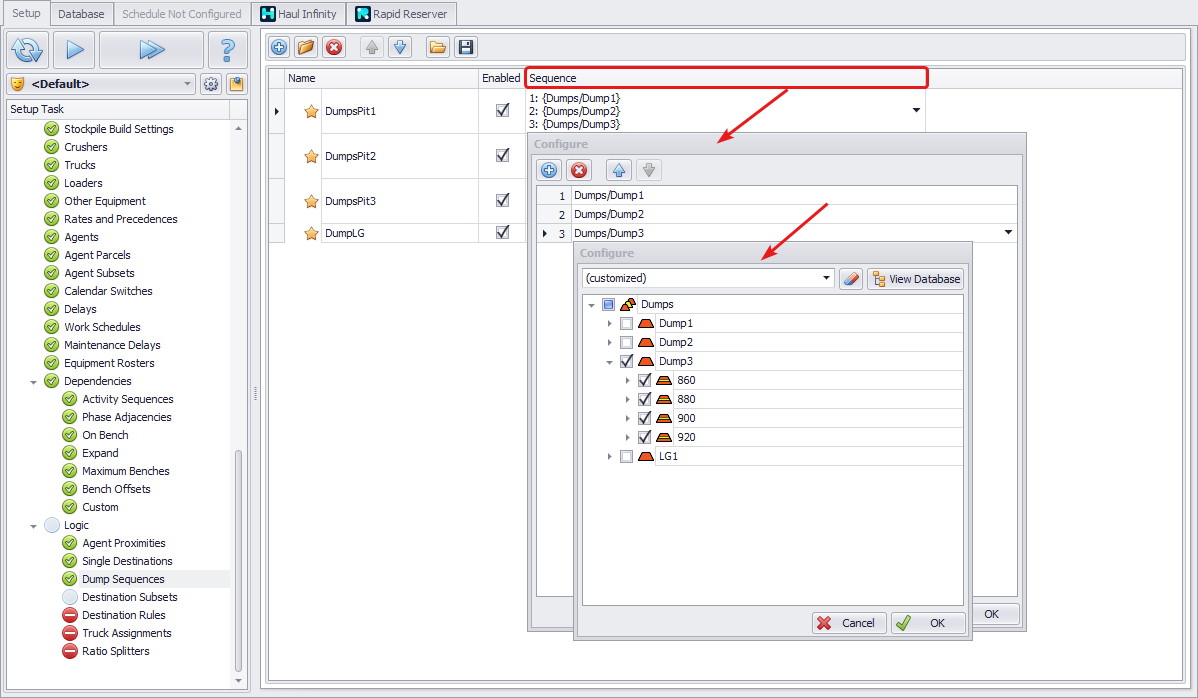1198x698 pixels.
Task: Toggle Enabled checkbox for DumpLG
Action: (x=502, y=232)
